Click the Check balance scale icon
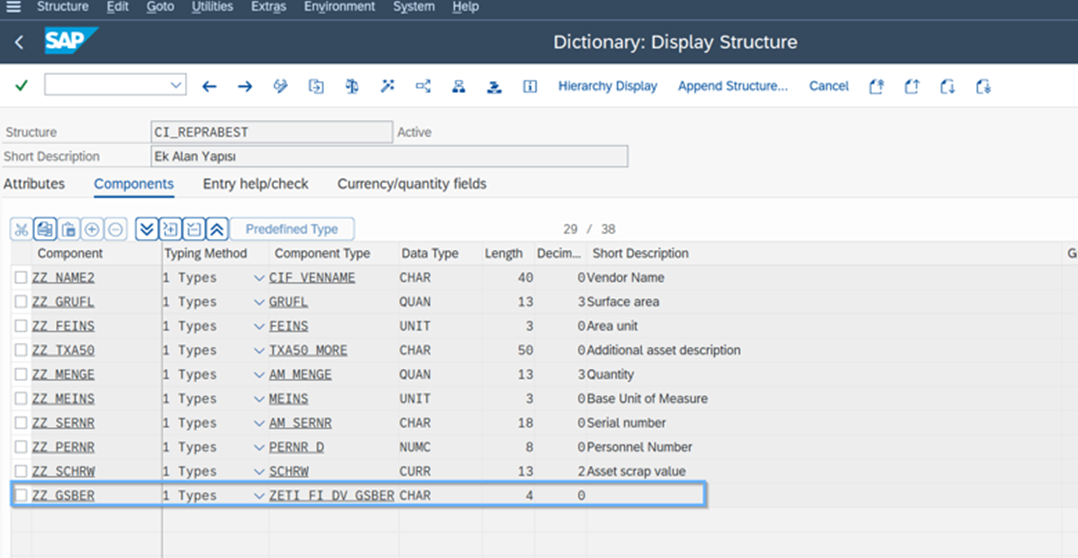The width and height of the screenshot is (1078, 558). click(x=352, y=86)
